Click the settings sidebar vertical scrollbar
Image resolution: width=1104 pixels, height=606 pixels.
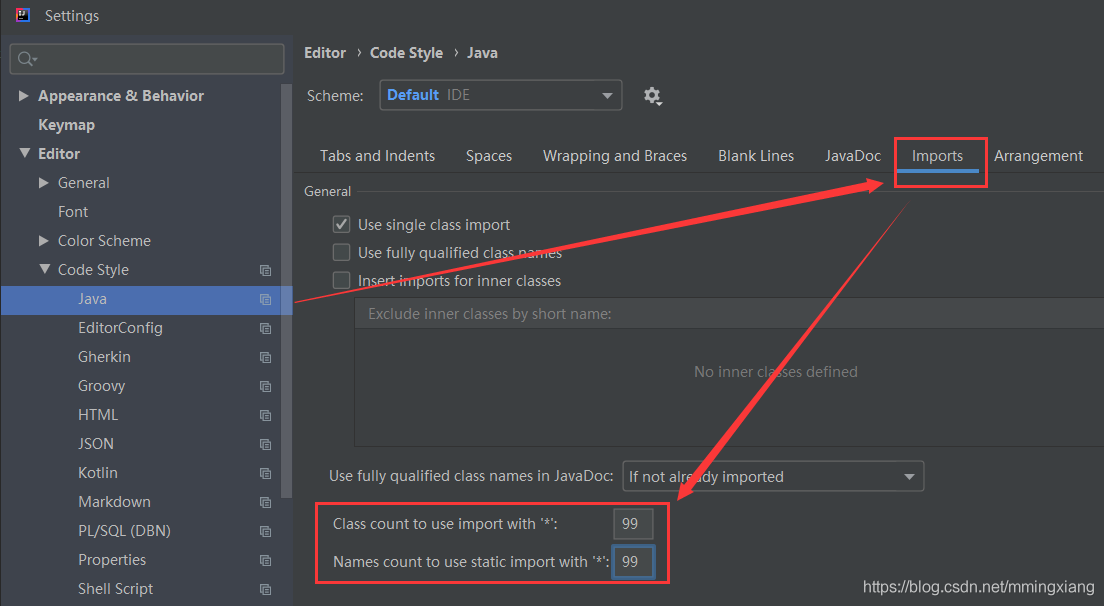(x=287, y=300)
